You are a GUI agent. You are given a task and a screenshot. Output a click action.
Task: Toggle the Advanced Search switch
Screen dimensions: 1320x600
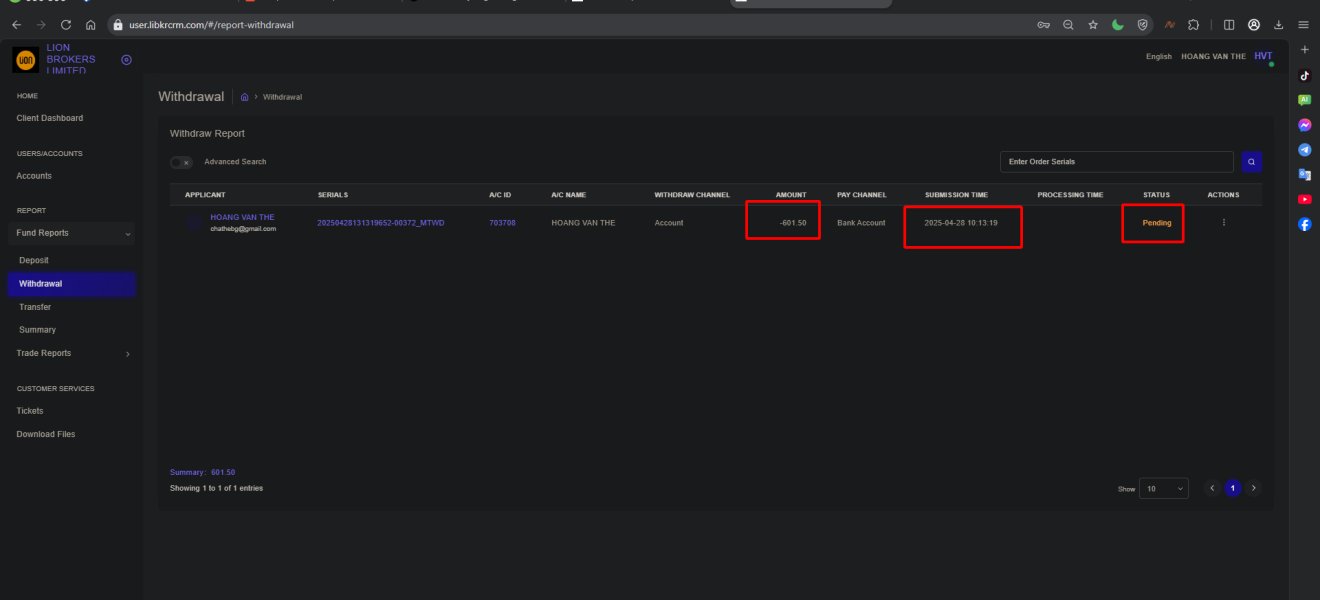click(181, 162)
